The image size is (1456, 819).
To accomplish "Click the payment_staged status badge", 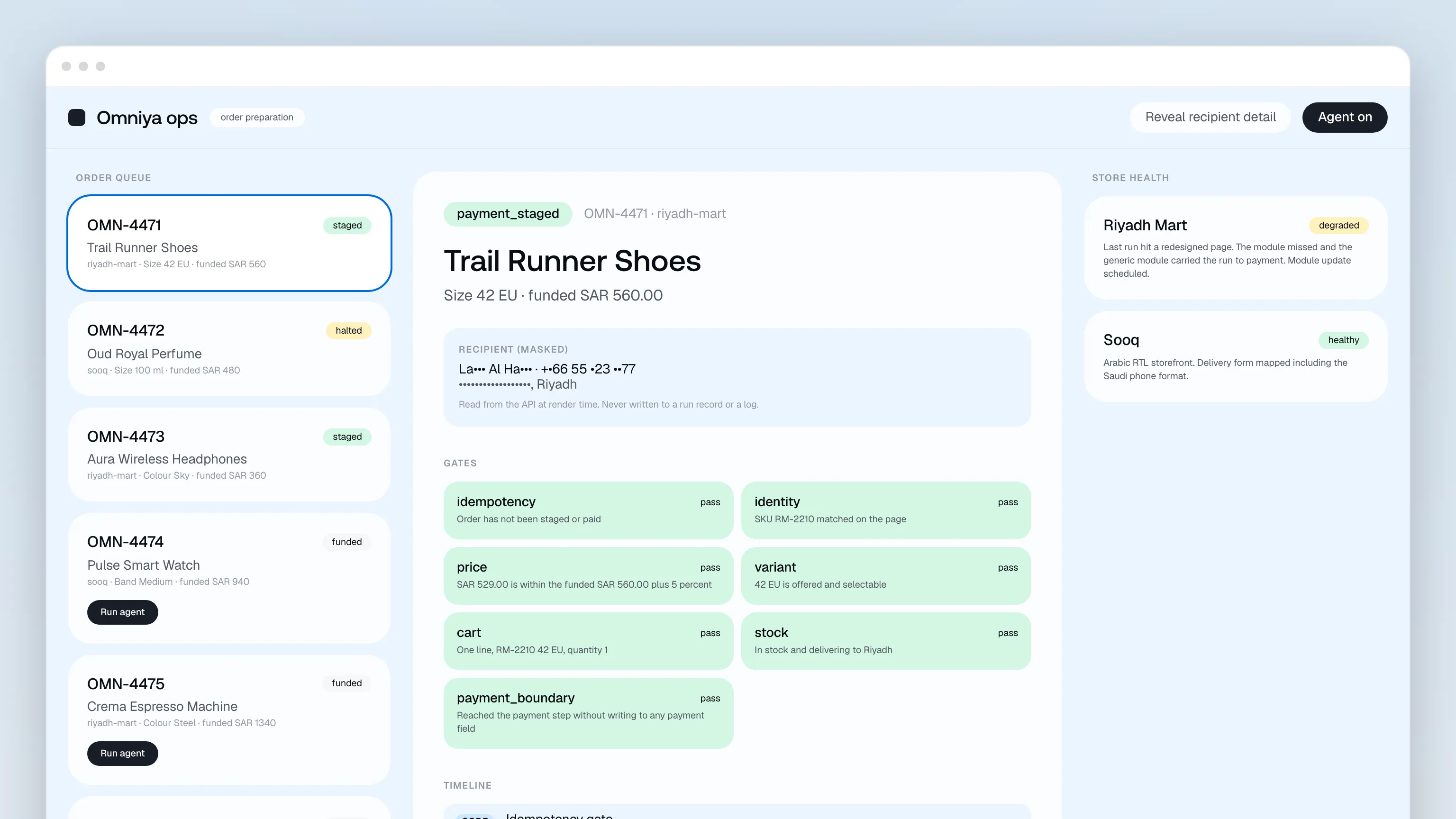I will click(508, 214).
